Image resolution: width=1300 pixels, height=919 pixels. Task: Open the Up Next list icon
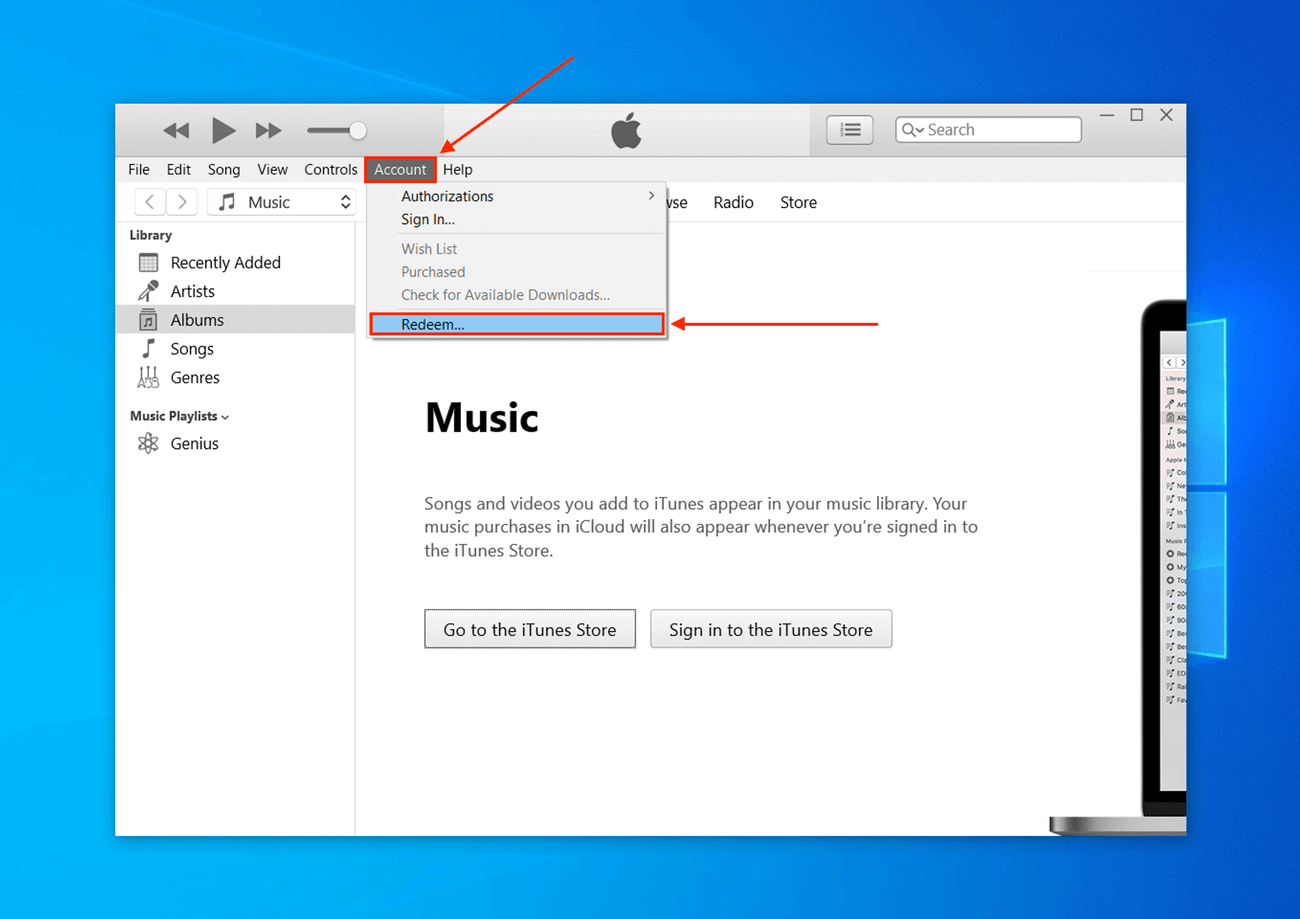850,129
